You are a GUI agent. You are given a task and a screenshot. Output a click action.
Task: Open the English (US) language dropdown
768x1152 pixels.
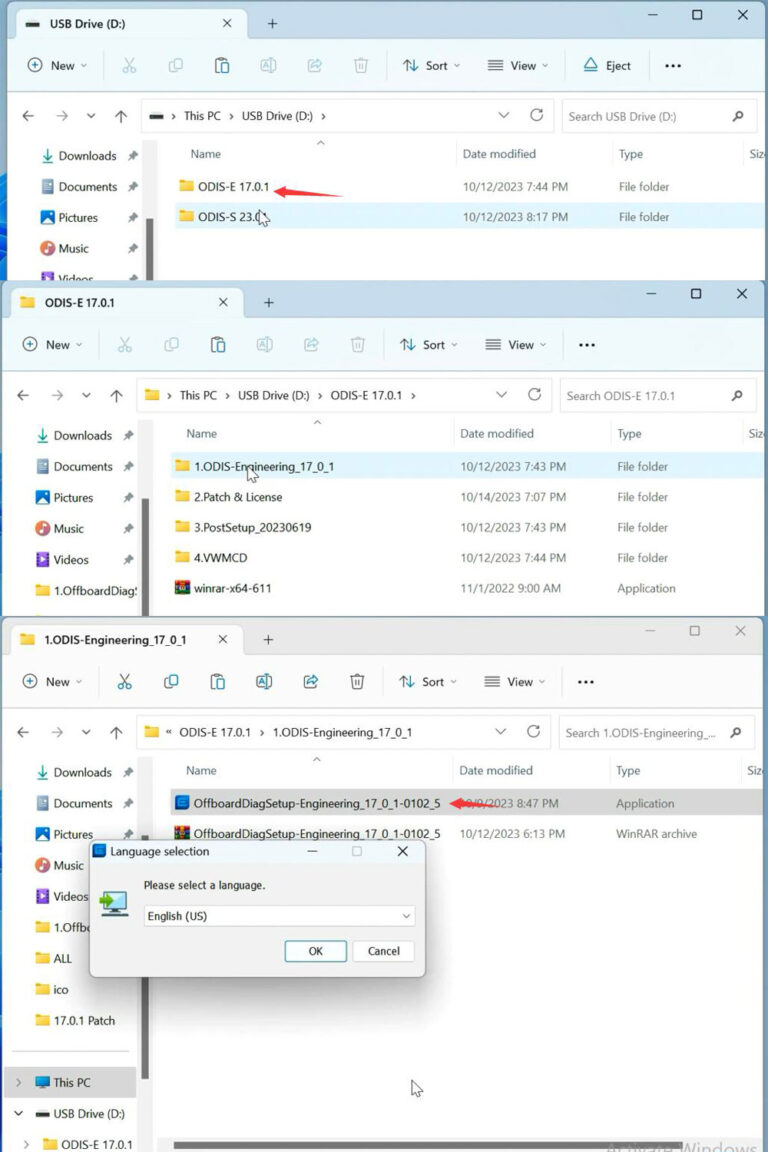[x=279, y=916]
